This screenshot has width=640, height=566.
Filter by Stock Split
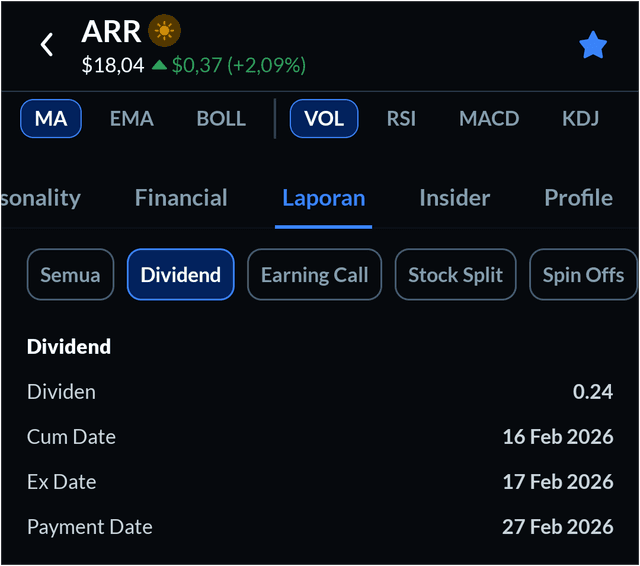point(456,275)
